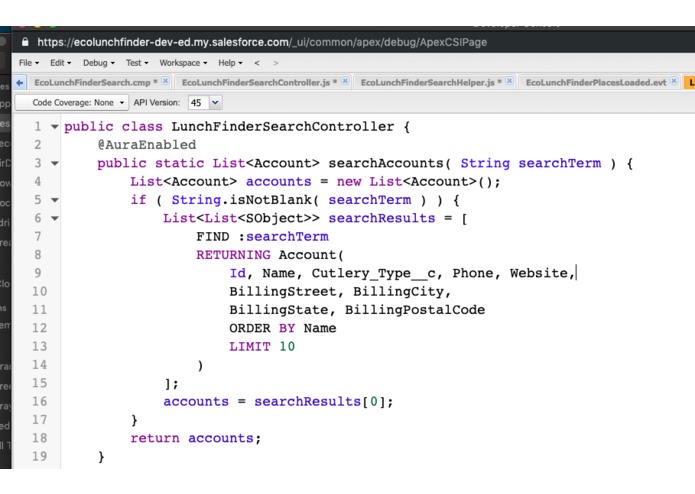
Task: Click the back navigation arrow beside Help
Action: [257, 63]
